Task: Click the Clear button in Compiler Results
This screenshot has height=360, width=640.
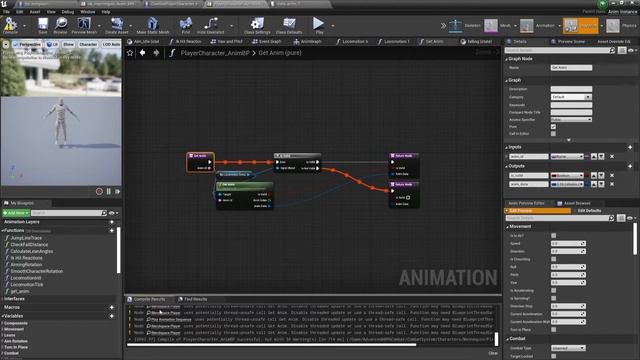Action: coord(493,353)
